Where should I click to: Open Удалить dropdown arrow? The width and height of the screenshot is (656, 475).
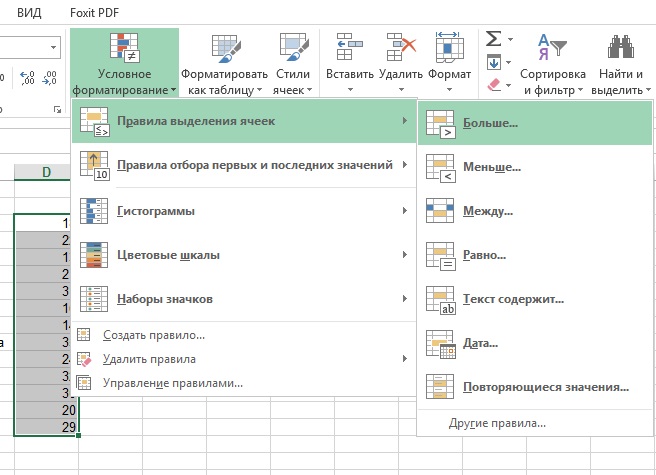401,89
